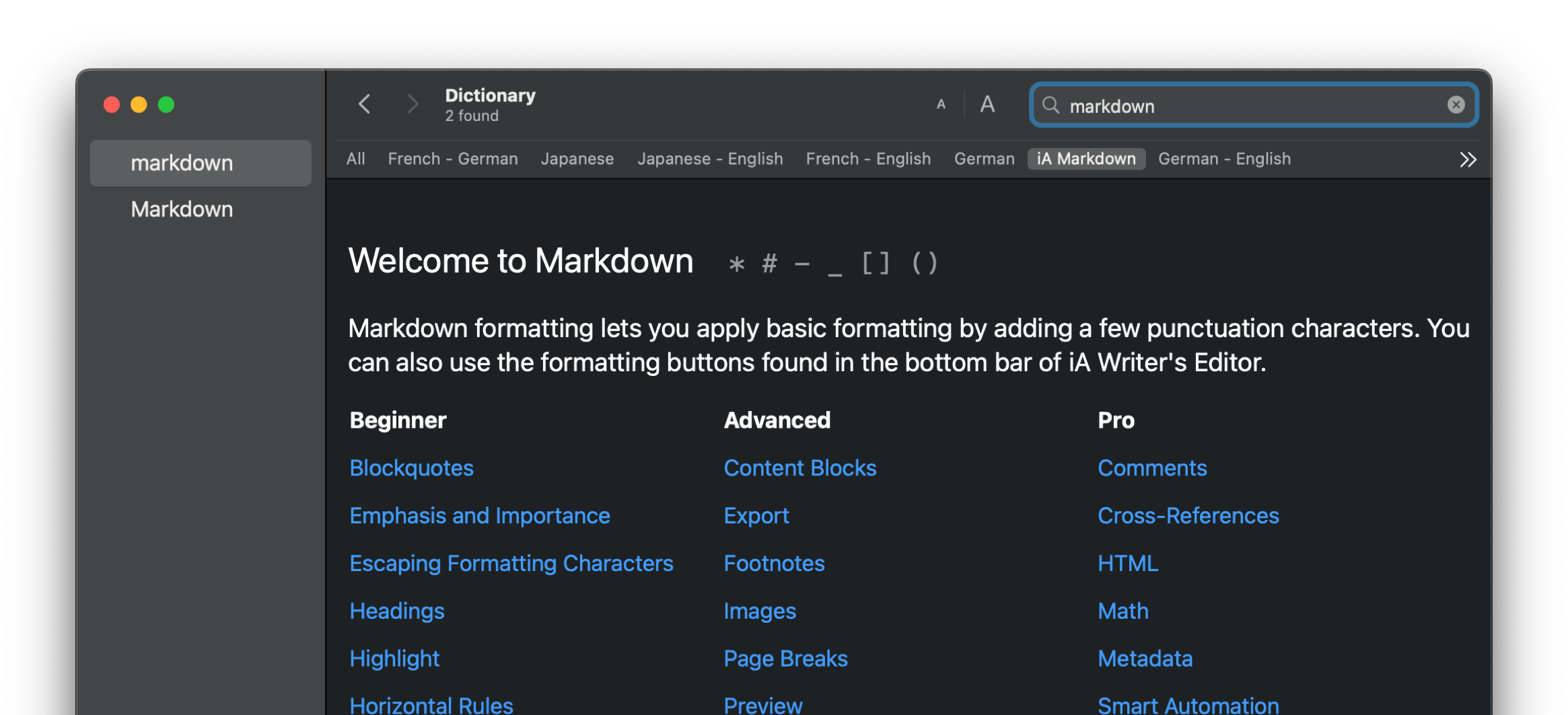
Task: Open the Highlight link
Action: [x=394, y=659]
